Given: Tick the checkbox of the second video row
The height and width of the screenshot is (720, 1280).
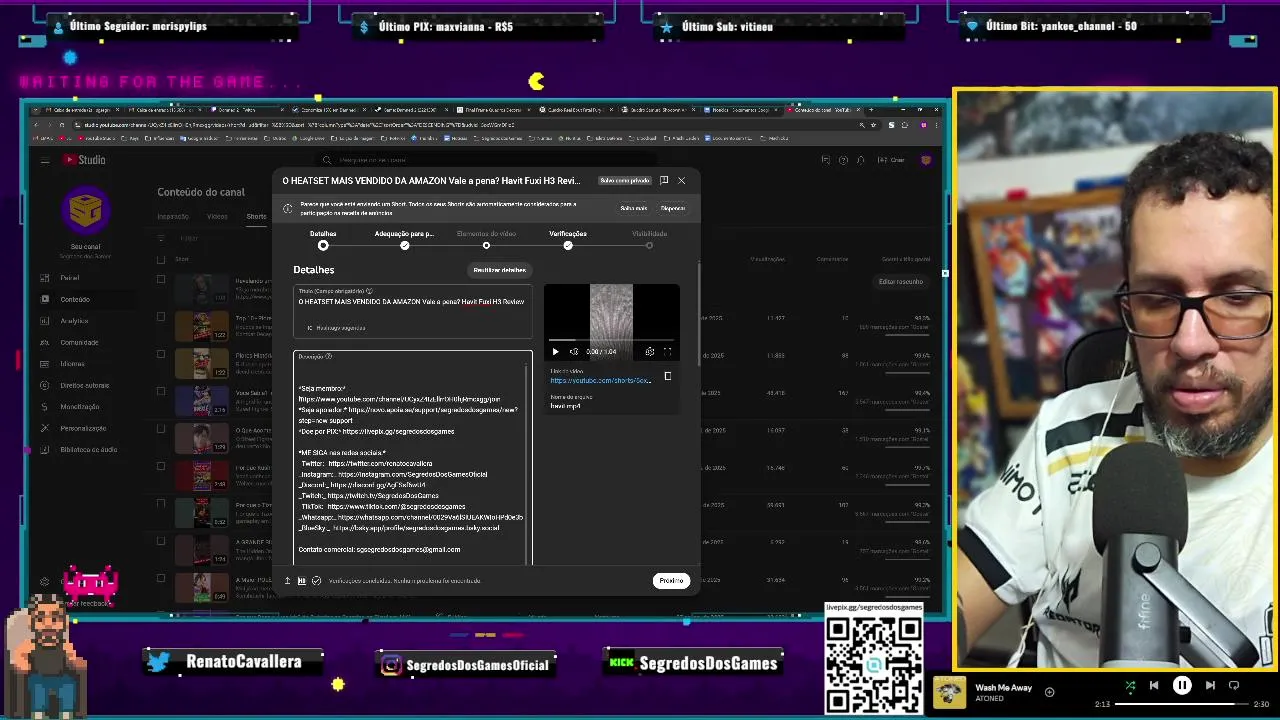Looking at the screenshot, I should click(x=161, y=317).
